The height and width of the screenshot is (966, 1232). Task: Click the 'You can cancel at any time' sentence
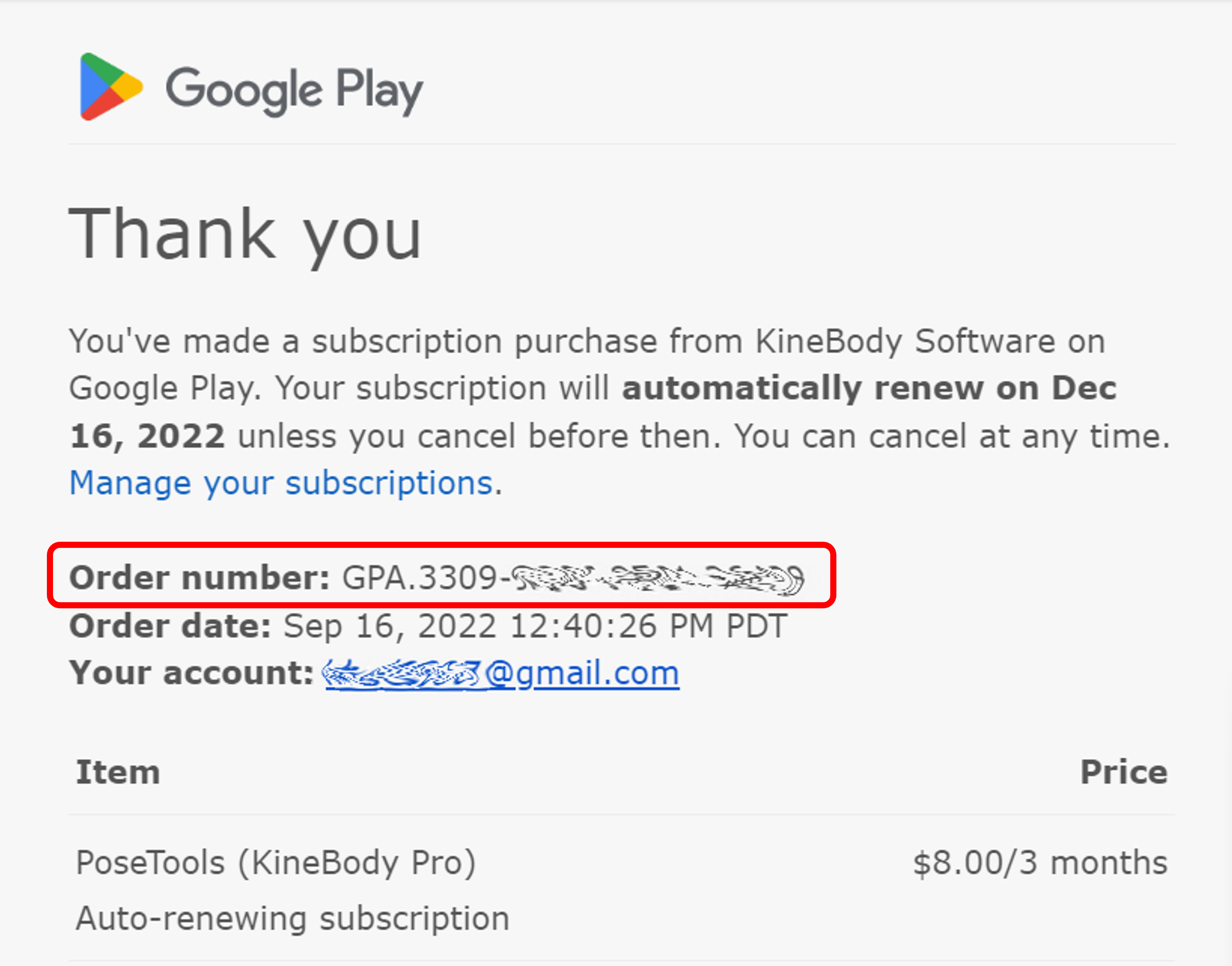[952, 437]
